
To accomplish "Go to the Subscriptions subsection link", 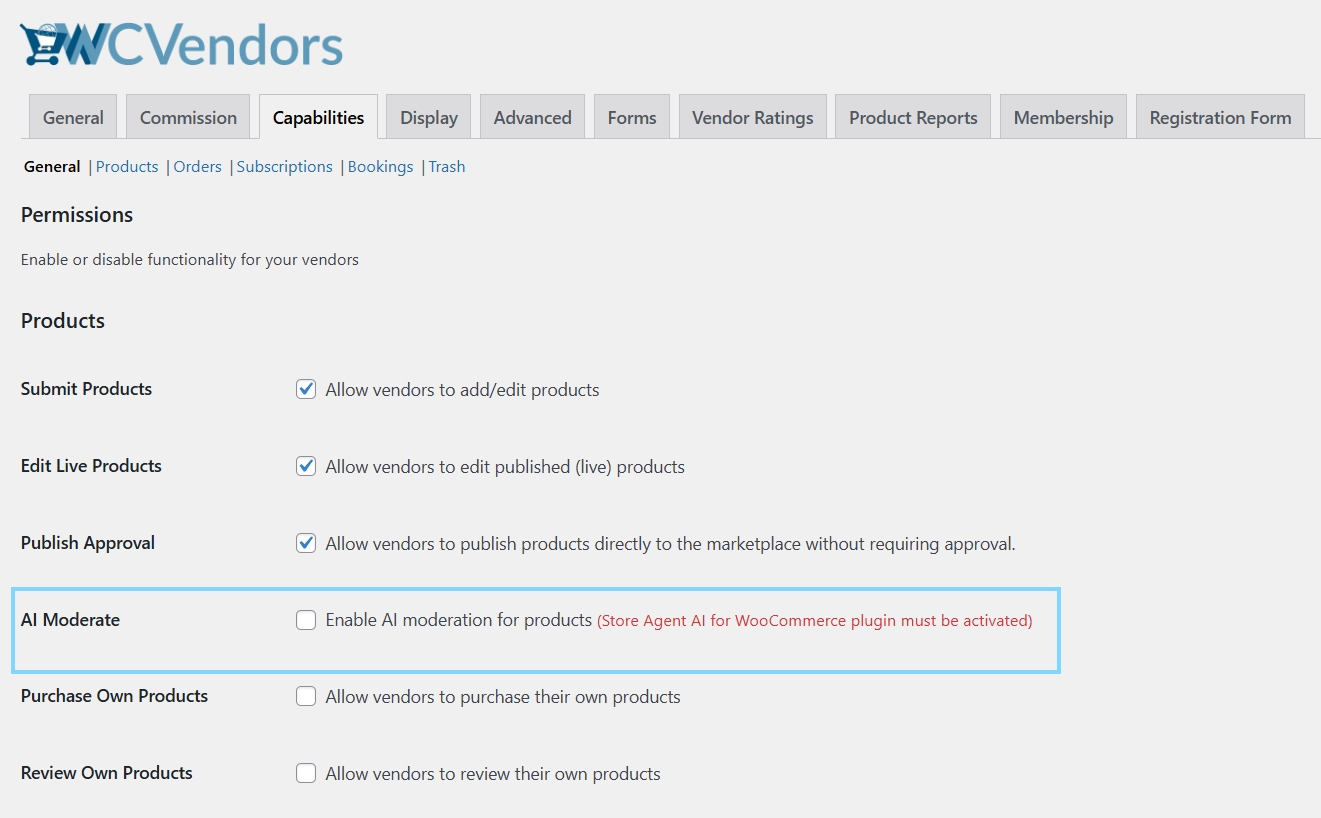I will pos(285,167).
